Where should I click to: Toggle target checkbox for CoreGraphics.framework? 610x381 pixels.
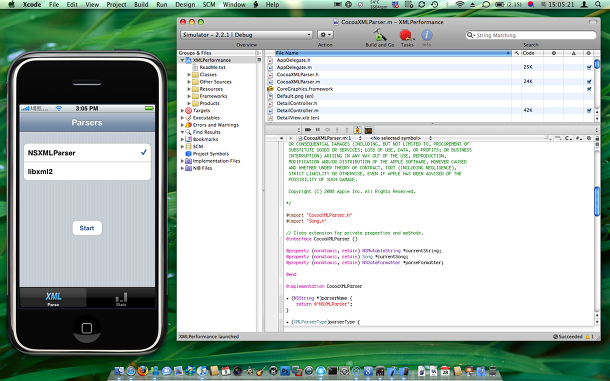click(x=589, y=89)
